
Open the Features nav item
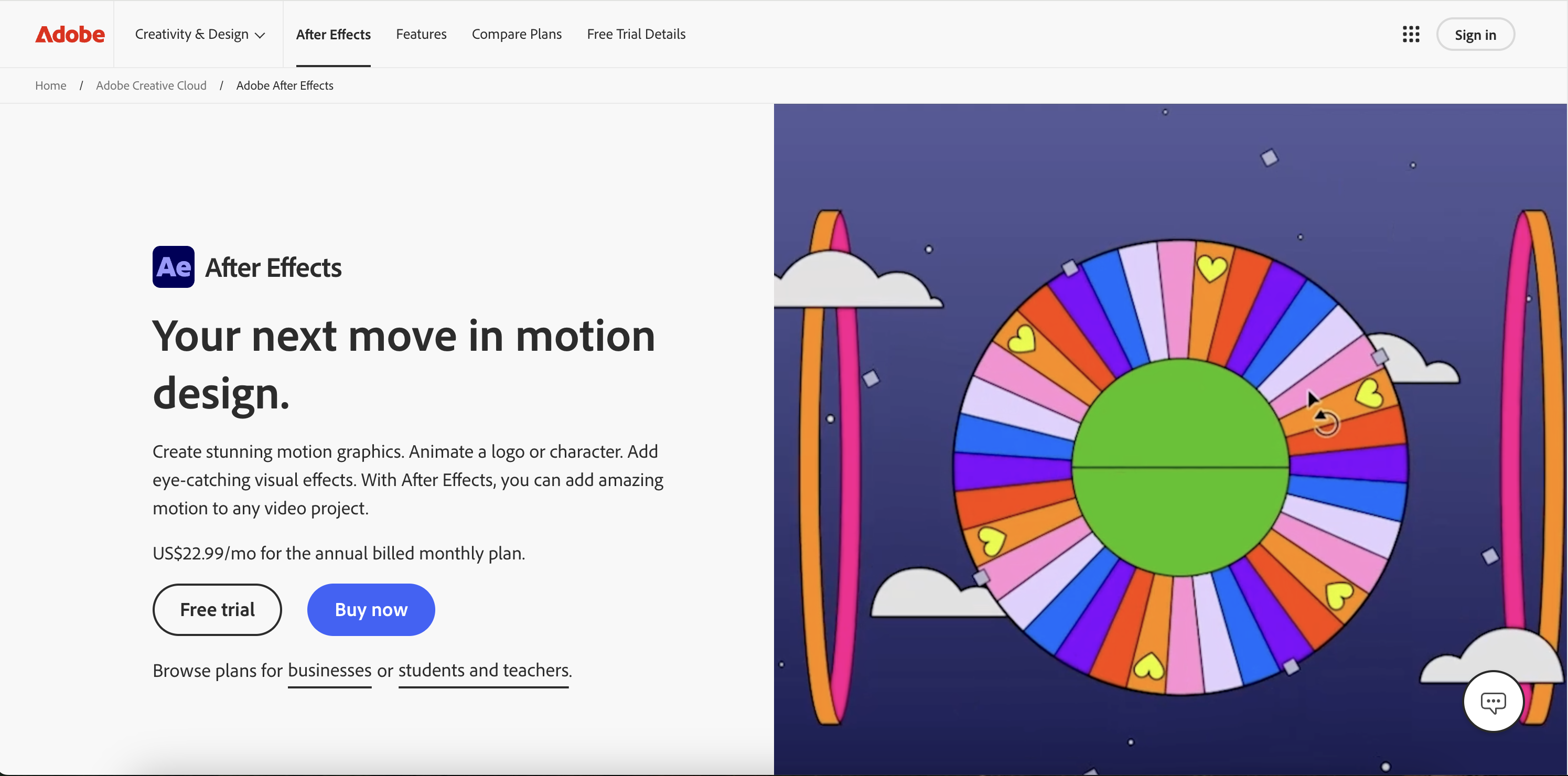pos(421,34)
